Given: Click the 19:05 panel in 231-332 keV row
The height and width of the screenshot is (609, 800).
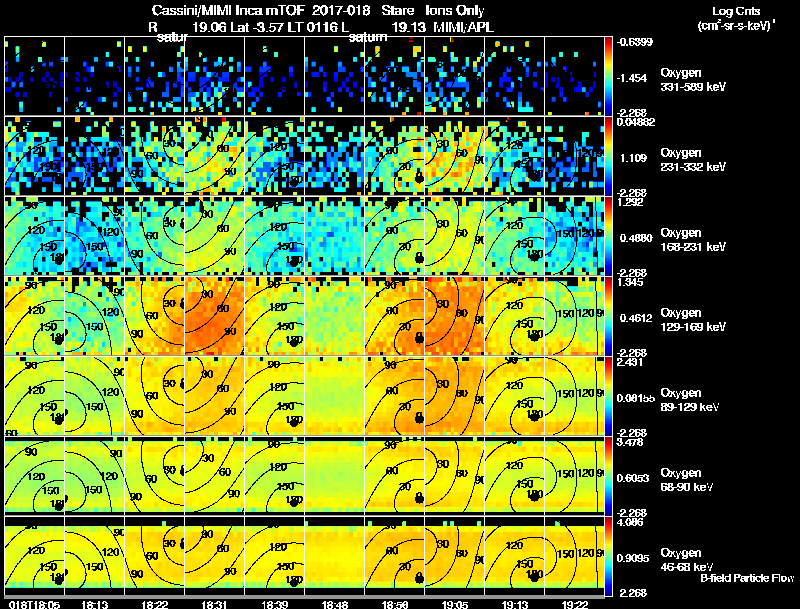Looking at the screenshot, I should coord(455,156).
